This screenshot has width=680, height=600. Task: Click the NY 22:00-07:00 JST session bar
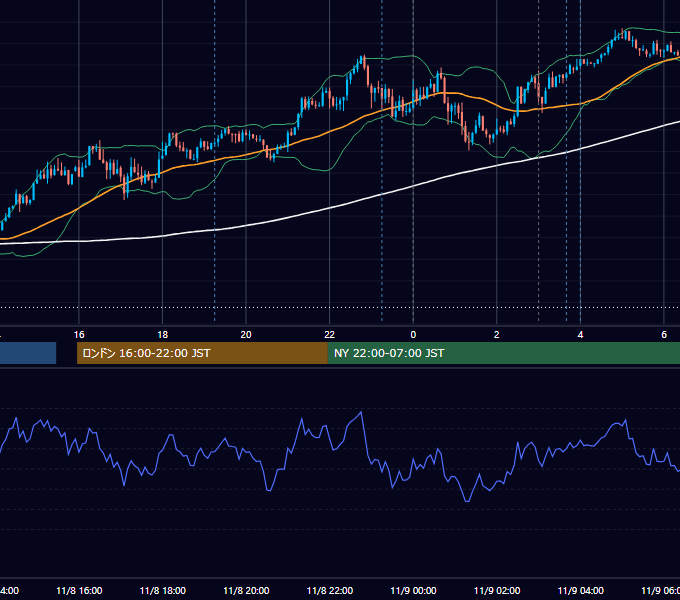click(x=503, y=353)
